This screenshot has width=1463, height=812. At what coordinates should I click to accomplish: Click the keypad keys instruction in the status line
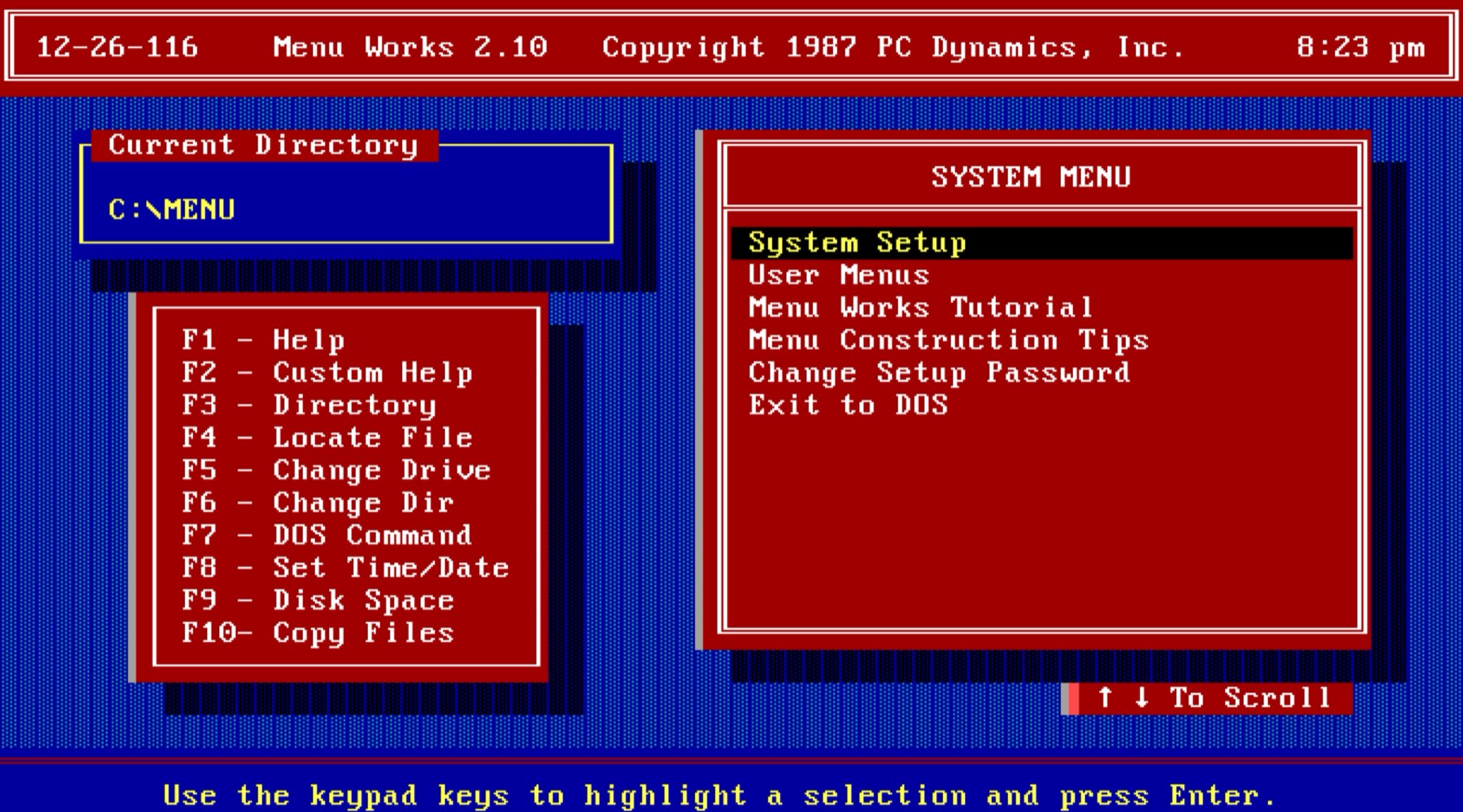coord(719,796)
